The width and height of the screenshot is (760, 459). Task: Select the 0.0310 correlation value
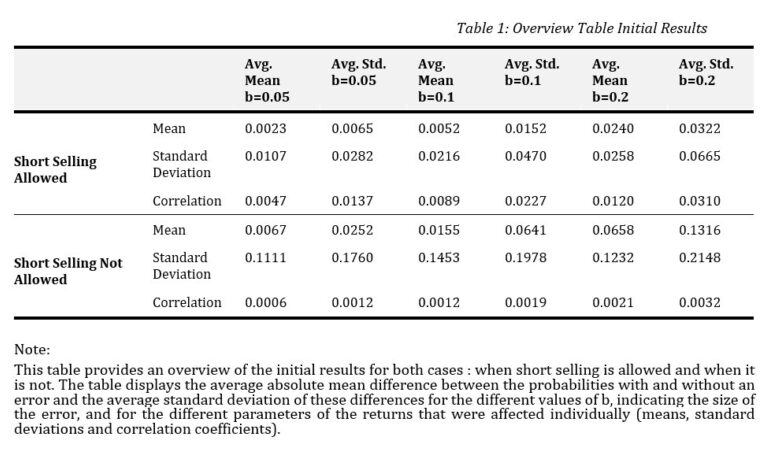coord(695,201)
